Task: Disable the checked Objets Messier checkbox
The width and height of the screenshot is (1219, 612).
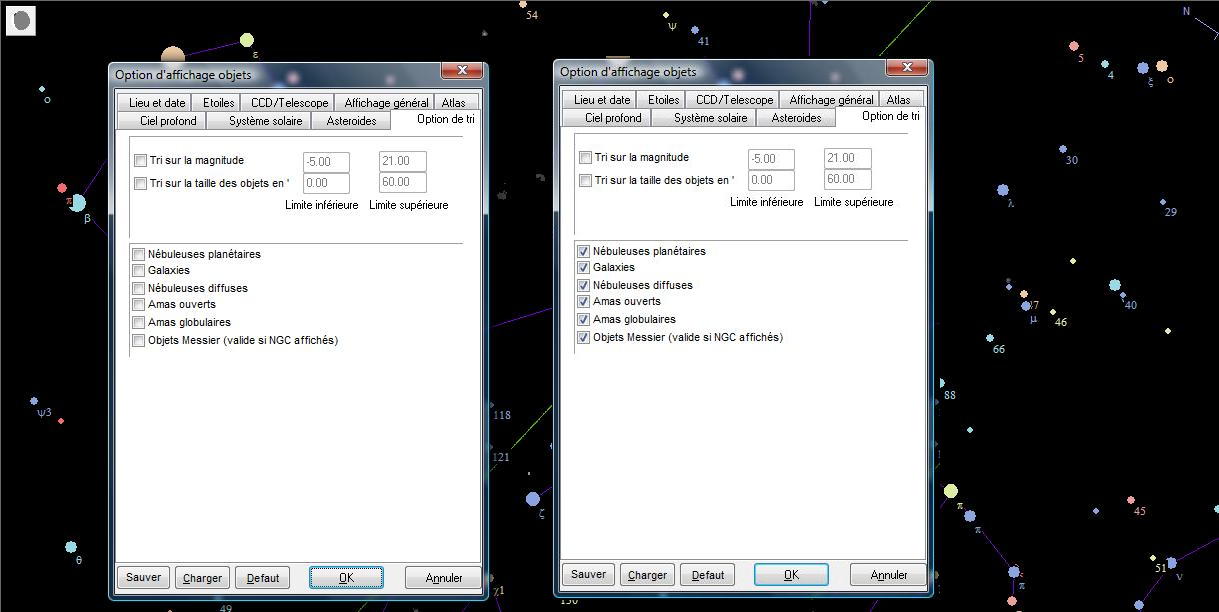Action: 584,338
